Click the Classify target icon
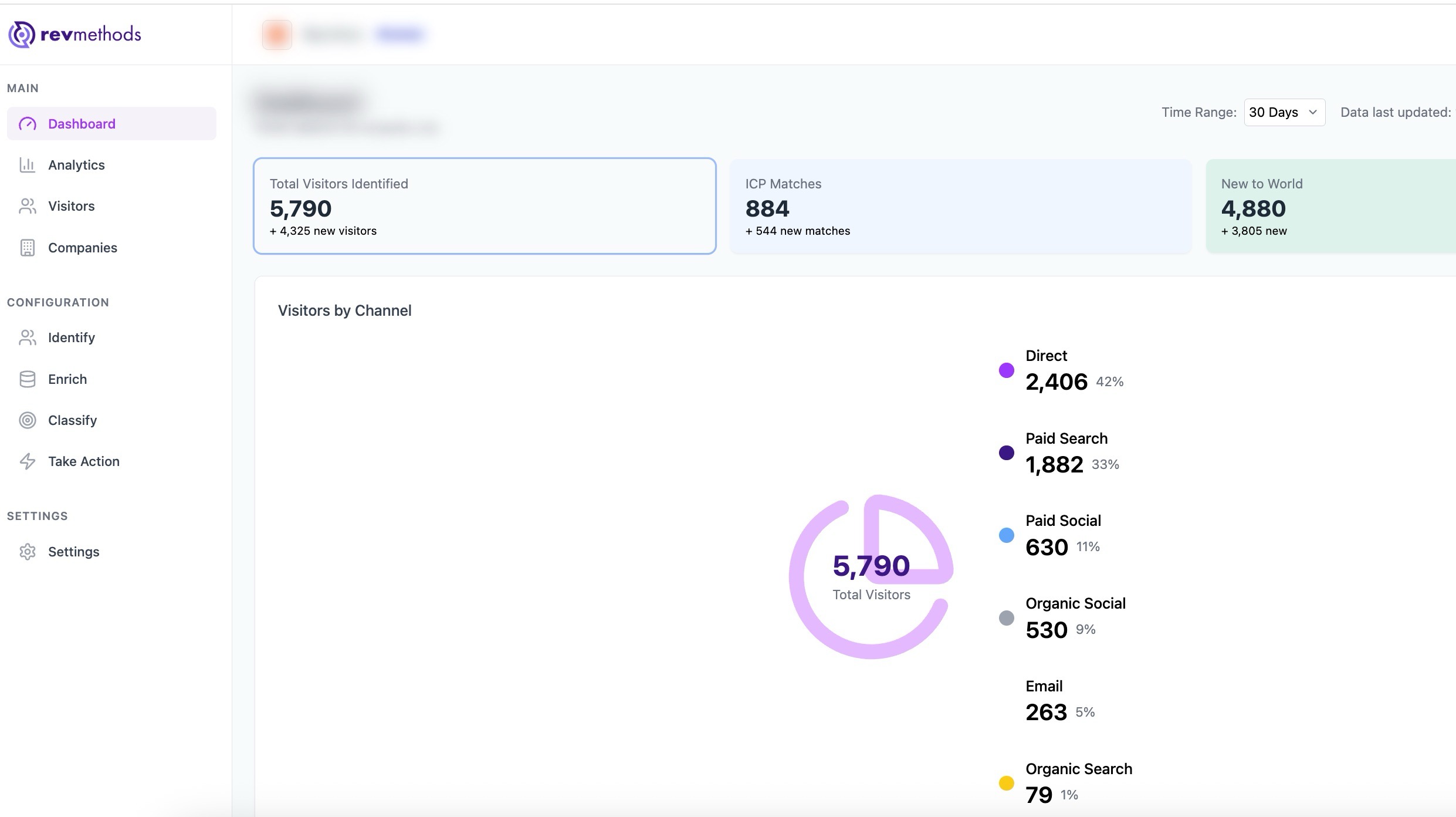 tap(28, 420)
